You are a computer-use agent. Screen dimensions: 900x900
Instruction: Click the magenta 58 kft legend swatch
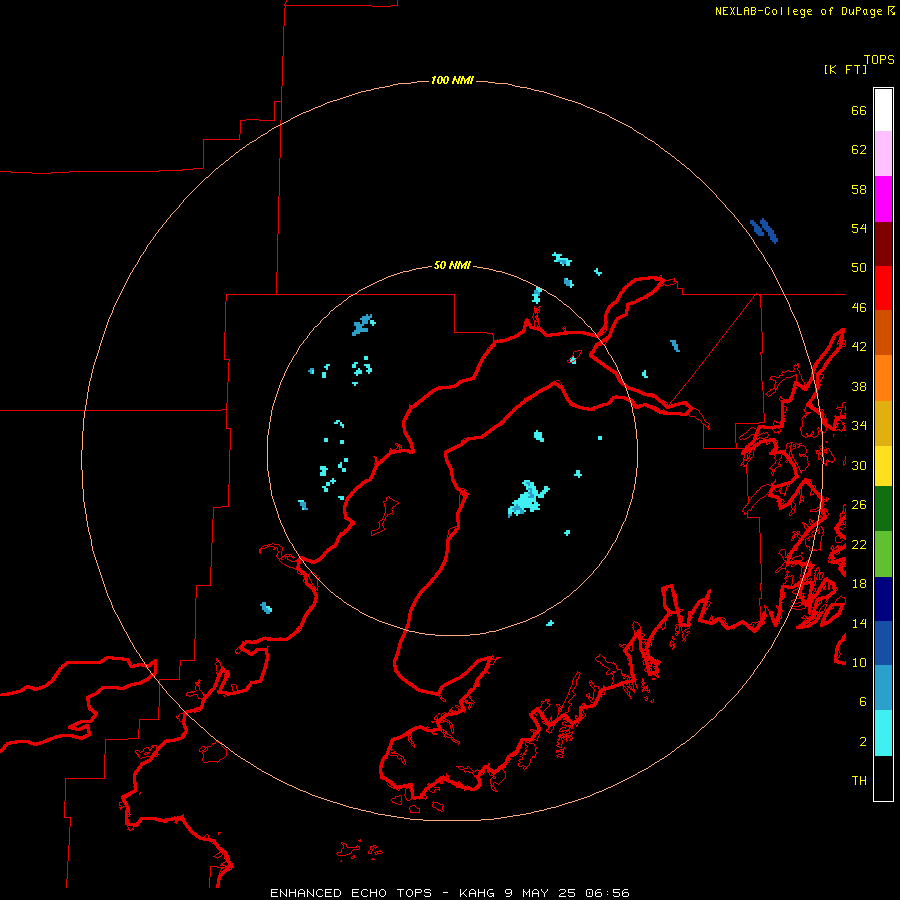[x=883, y=199]
